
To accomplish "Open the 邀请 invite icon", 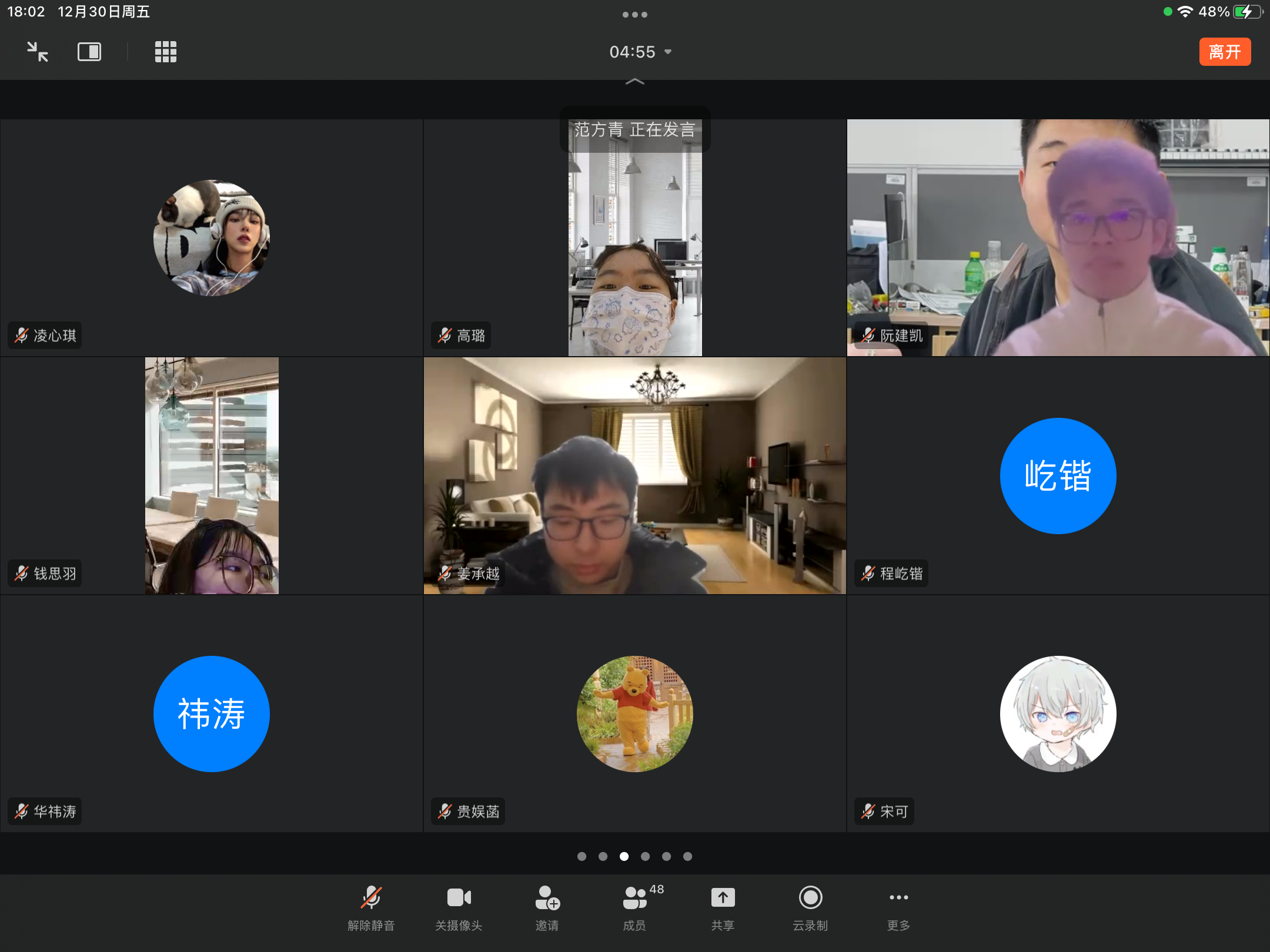I will point(547,909).
